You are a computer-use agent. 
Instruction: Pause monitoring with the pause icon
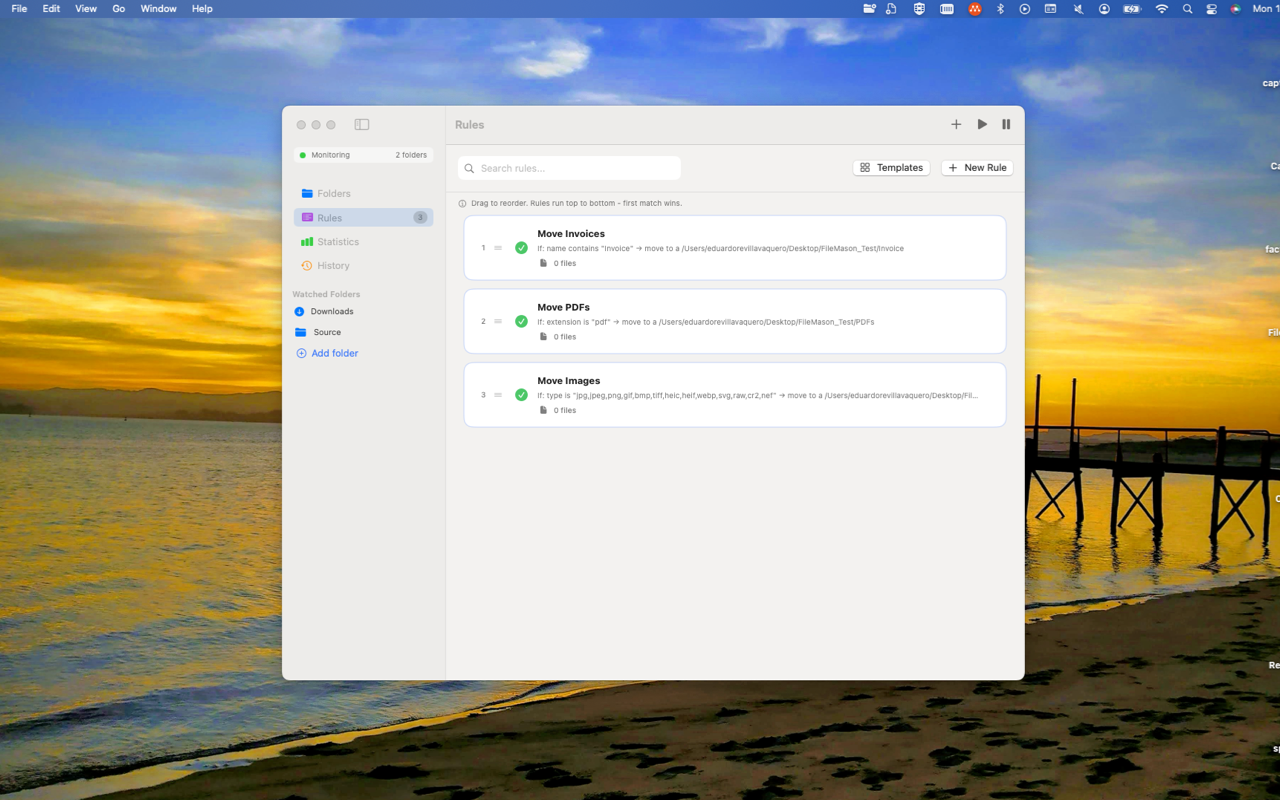[1006, 125]
